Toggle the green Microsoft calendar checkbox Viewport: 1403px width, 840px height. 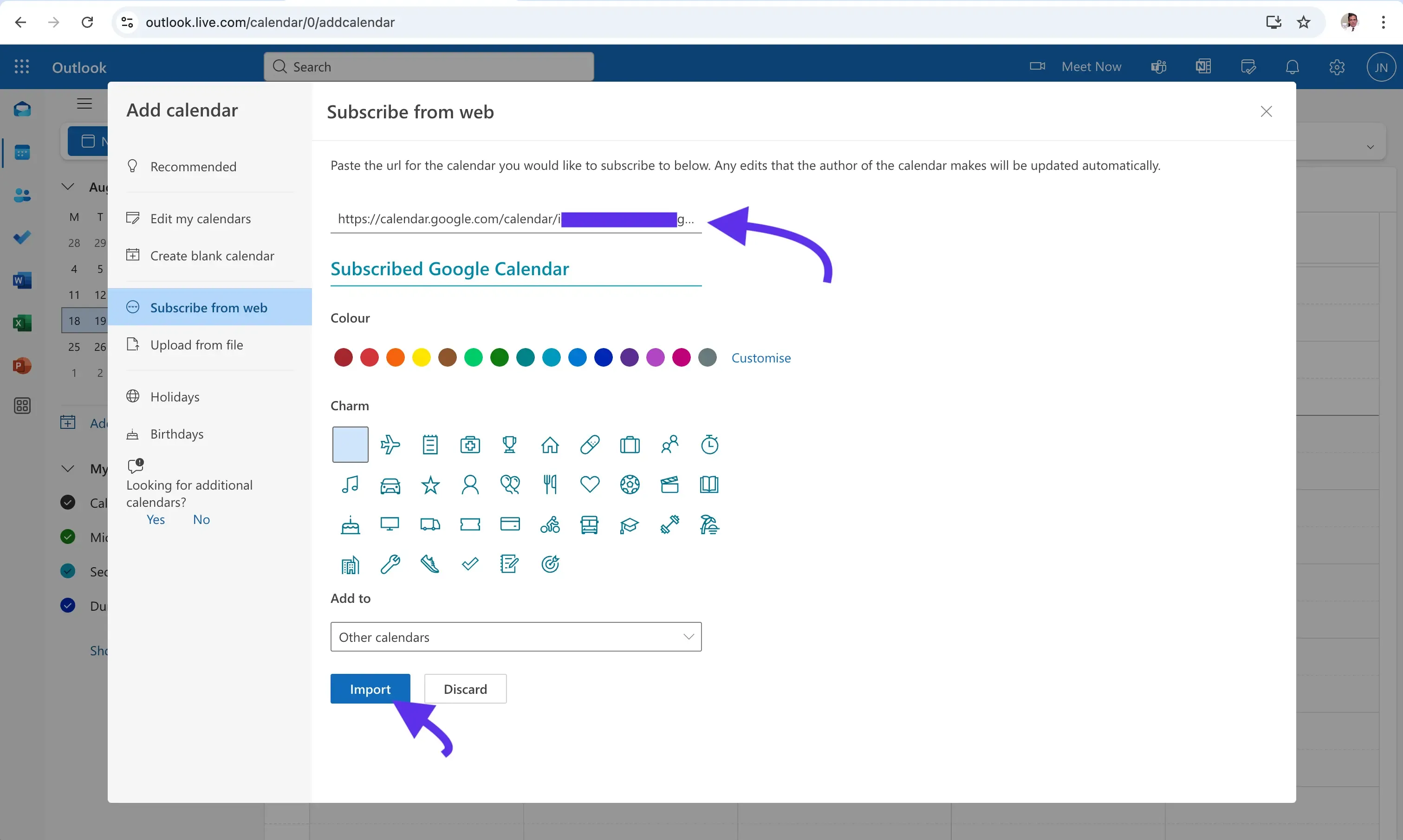[67, 536]
